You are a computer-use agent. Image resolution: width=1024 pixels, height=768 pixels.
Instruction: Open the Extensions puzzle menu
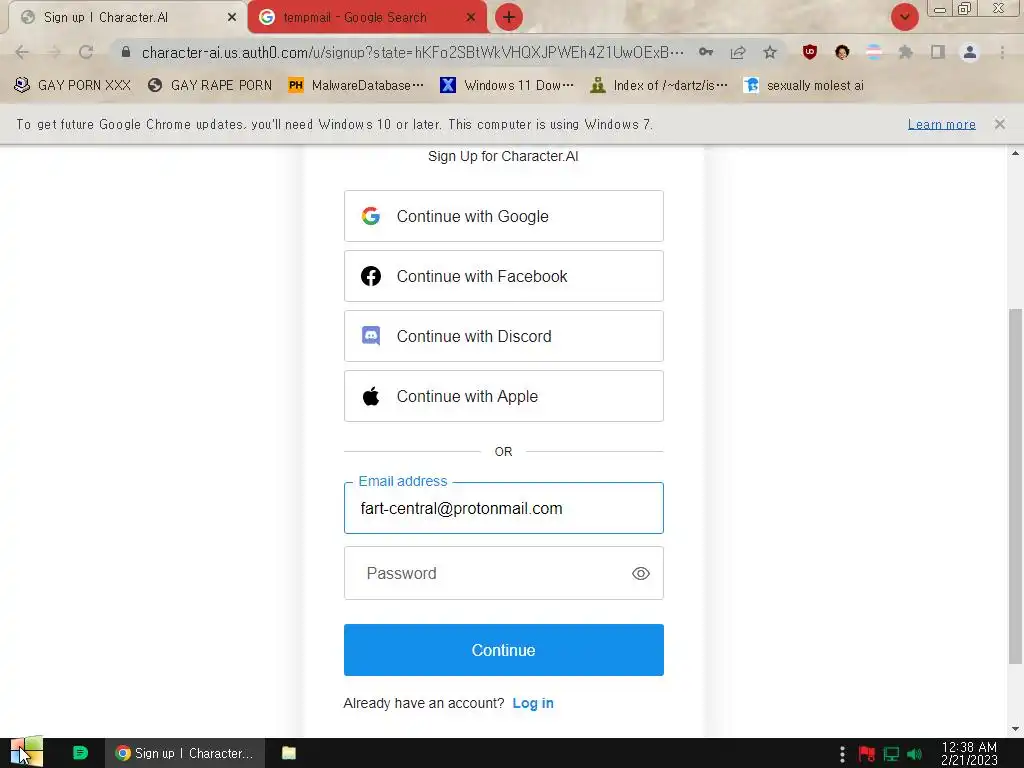pyautogui.click(x=906, y=52)
